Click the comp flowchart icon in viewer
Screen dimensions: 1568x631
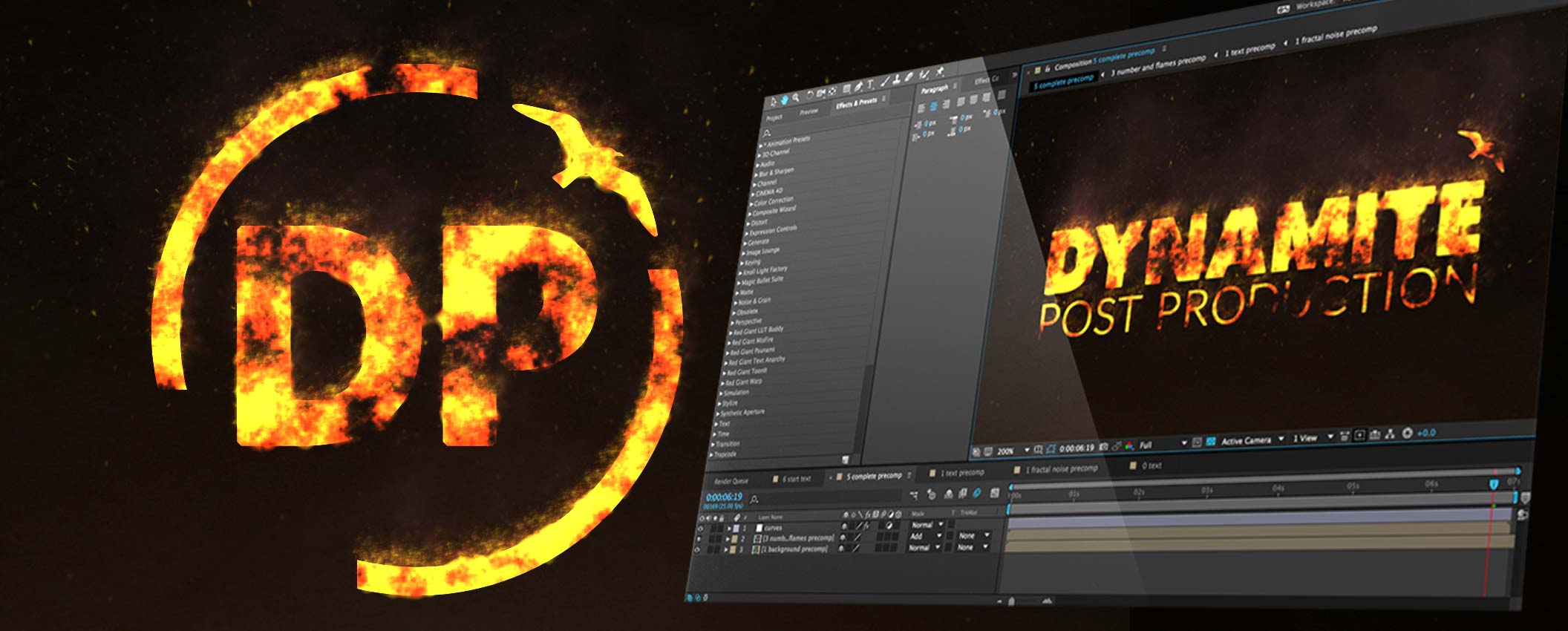(1390, 434)
